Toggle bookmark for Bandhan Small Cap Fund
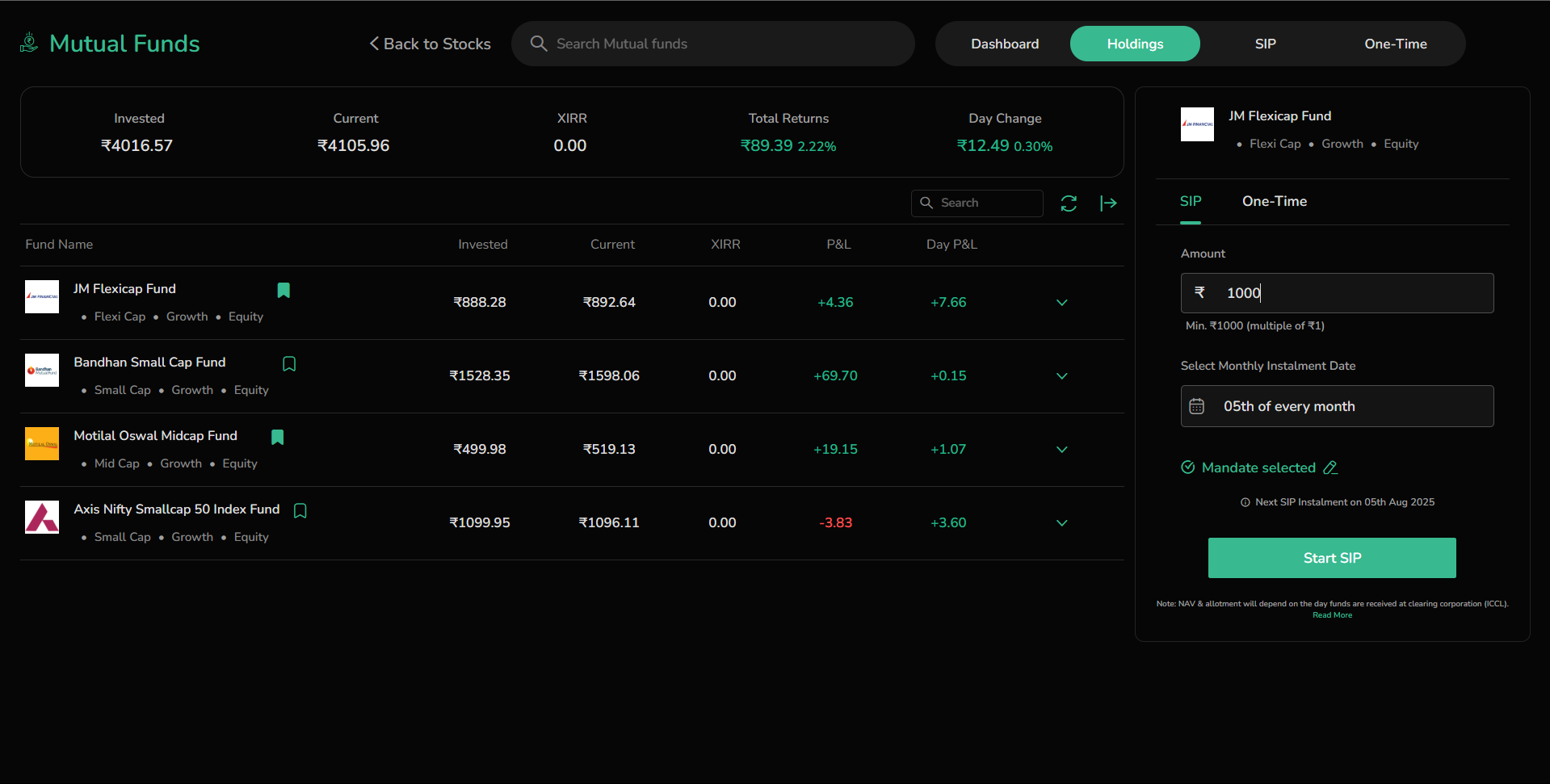Screen dimensions: 1550x784 click(x=289, y=363)
